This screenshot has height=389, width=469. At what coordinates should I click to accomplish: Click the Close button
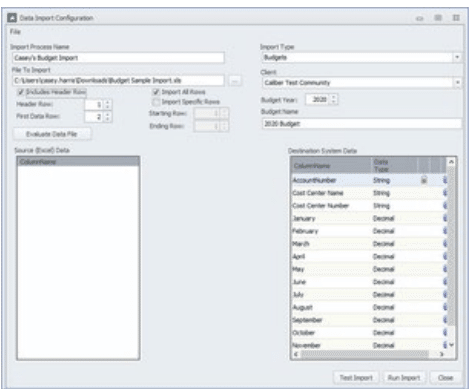click(x=445, y=377)
